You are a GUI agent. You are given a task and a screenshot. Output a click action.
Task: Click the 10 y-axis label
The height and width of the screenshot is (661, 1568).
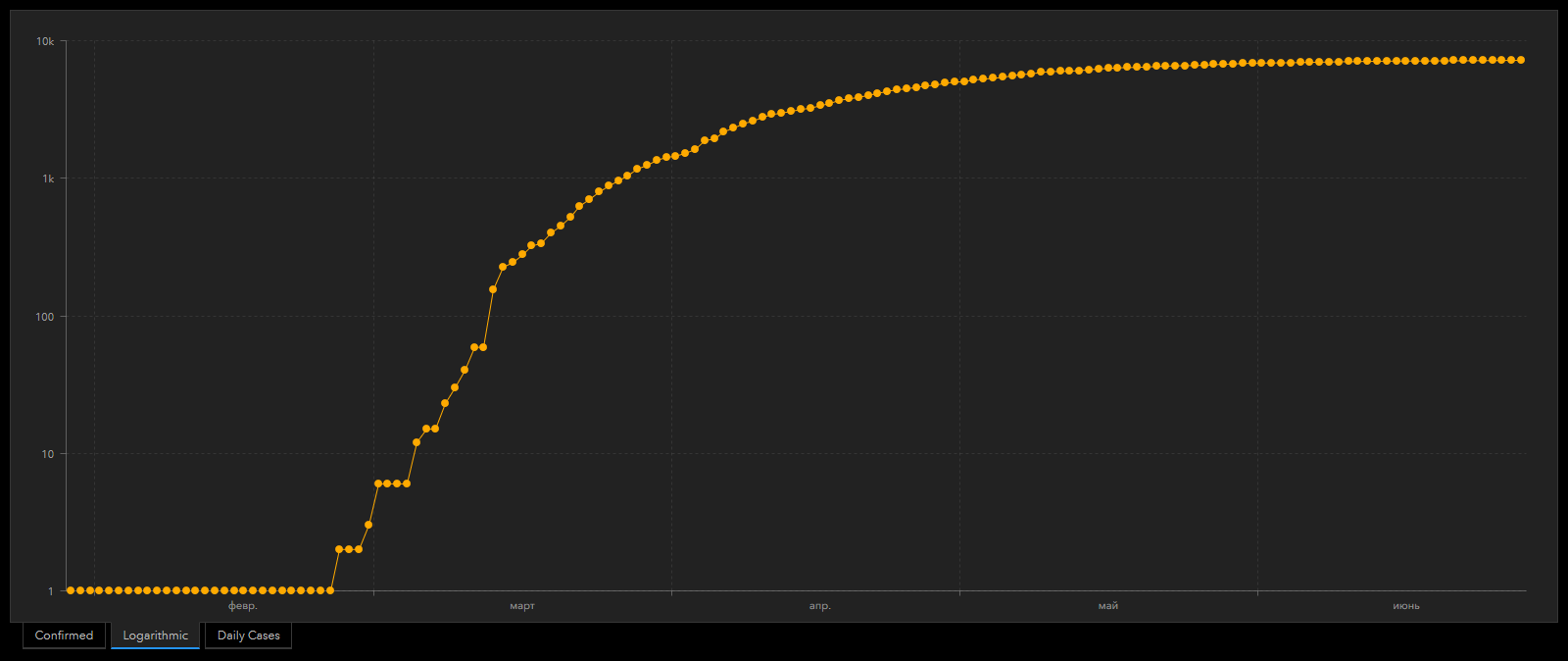tap(47, 454)
